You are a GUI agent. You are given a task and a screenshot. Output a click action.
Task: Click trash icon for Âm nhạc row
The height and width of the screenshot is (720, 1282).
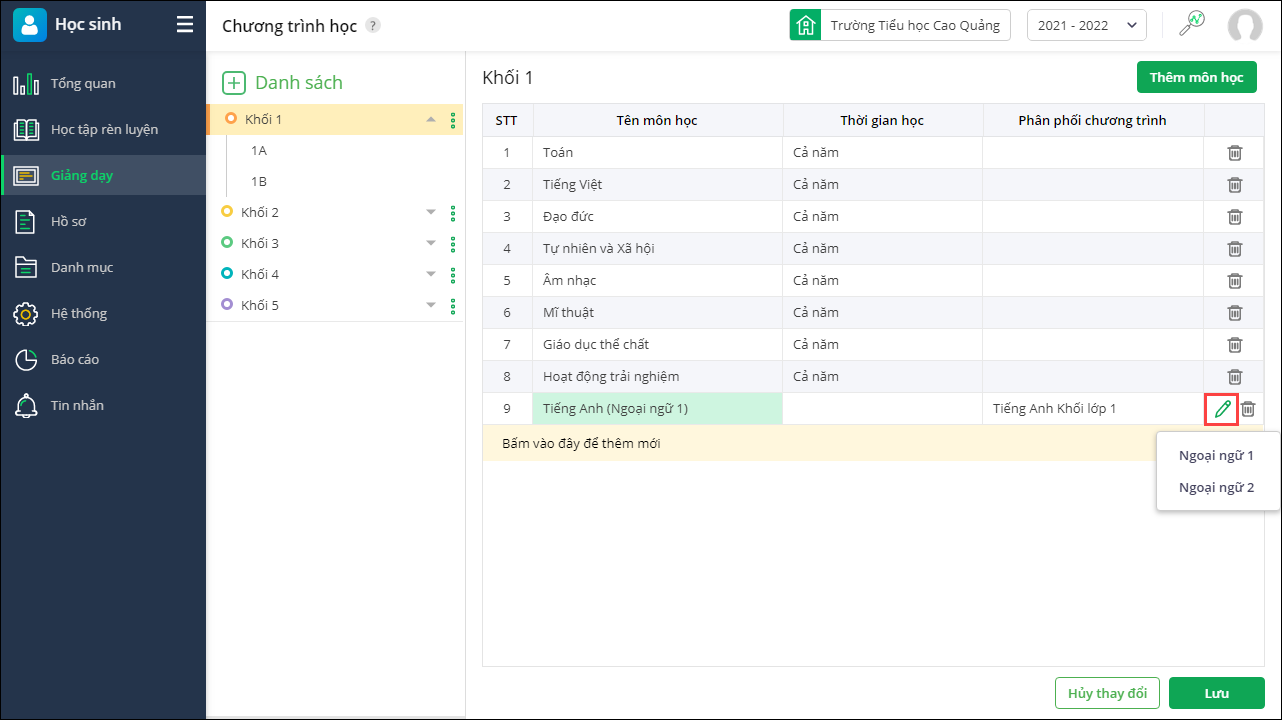click(1235, 281)
